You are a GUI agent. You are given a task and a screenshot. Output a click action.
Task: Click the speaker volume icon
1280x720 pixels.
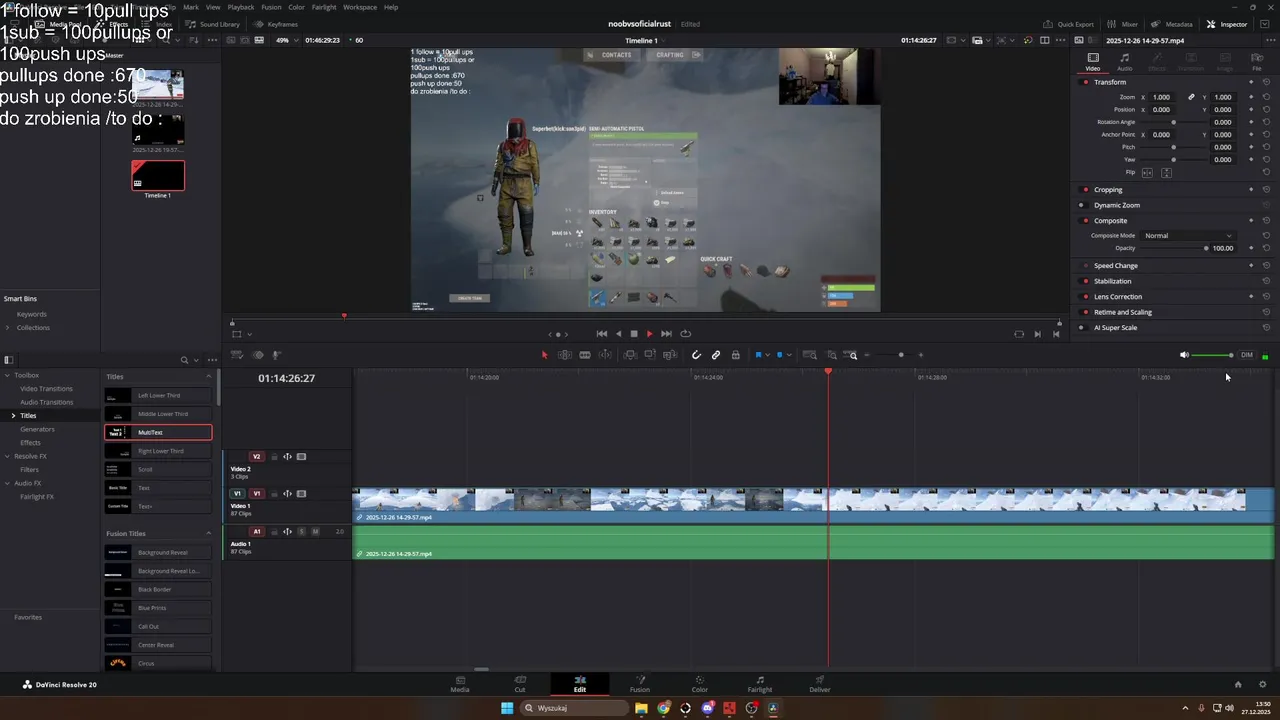tap(1184, 355)
